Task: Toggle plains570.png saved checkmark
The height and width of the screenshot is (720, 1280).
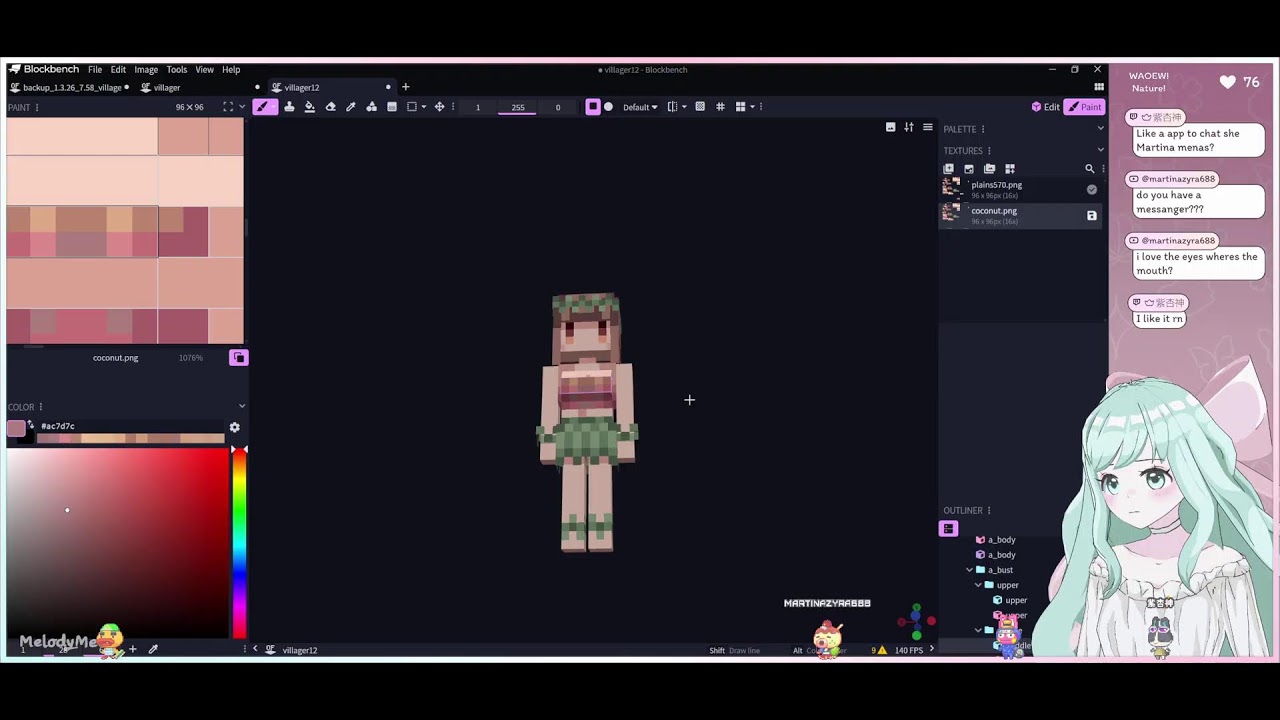Action: point(1092,189)
